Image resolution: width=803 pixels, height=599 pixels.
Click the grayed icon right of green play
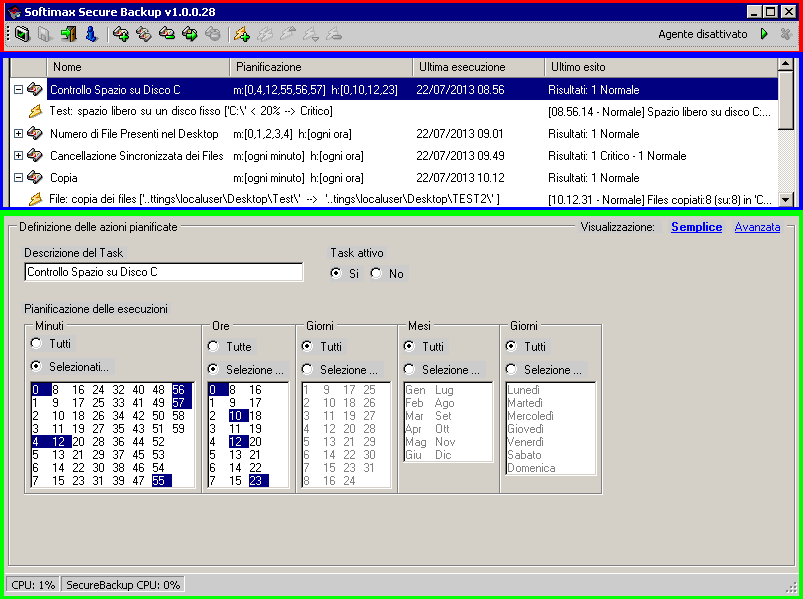coord(786,34)
